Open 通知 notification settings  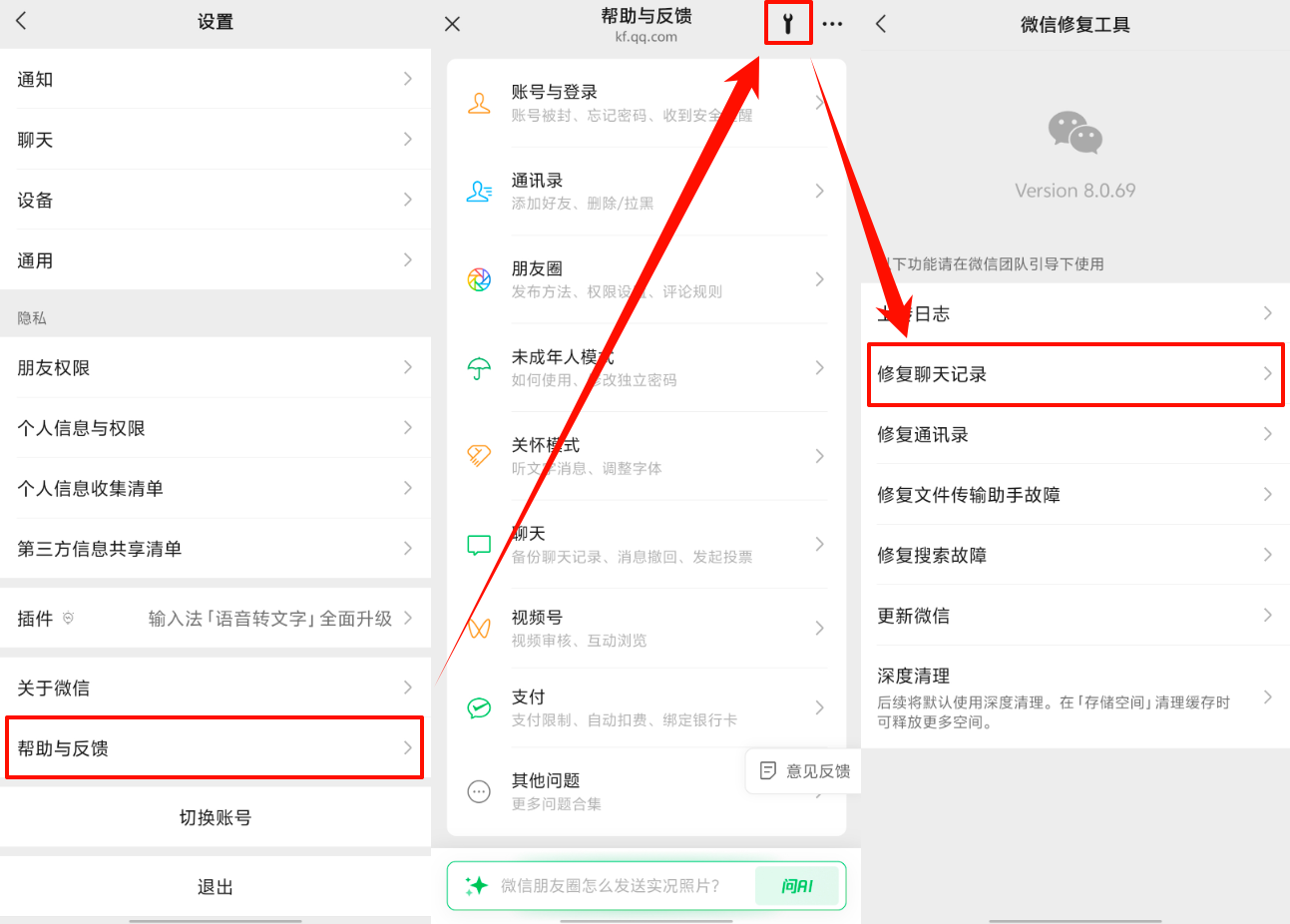[215, 79]
